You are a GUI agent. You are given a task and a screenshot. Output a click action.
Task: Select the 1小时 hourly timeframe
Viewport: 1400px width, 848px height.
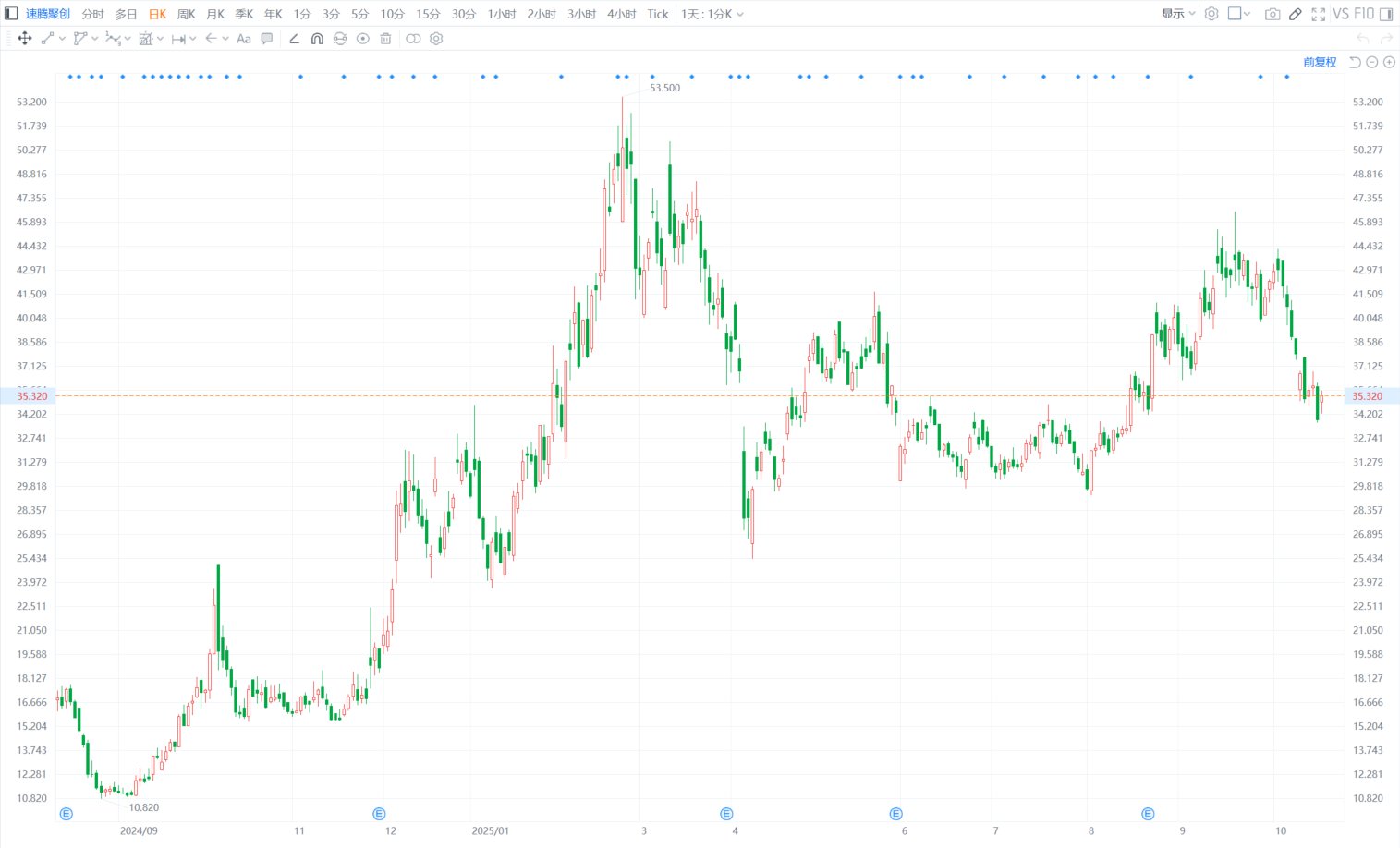pos(502,14)
